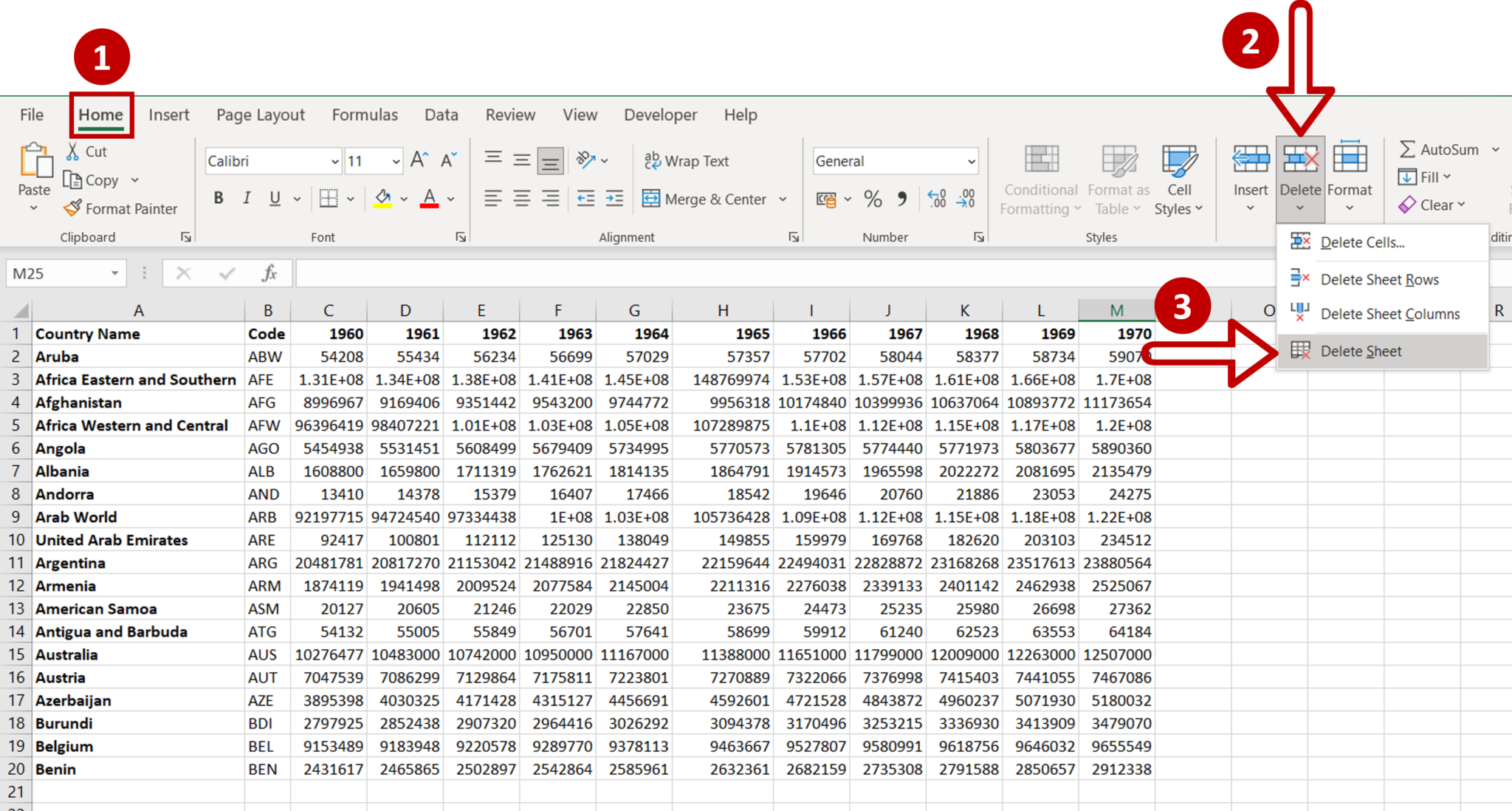Select the Delete Sheet option

1363,349
